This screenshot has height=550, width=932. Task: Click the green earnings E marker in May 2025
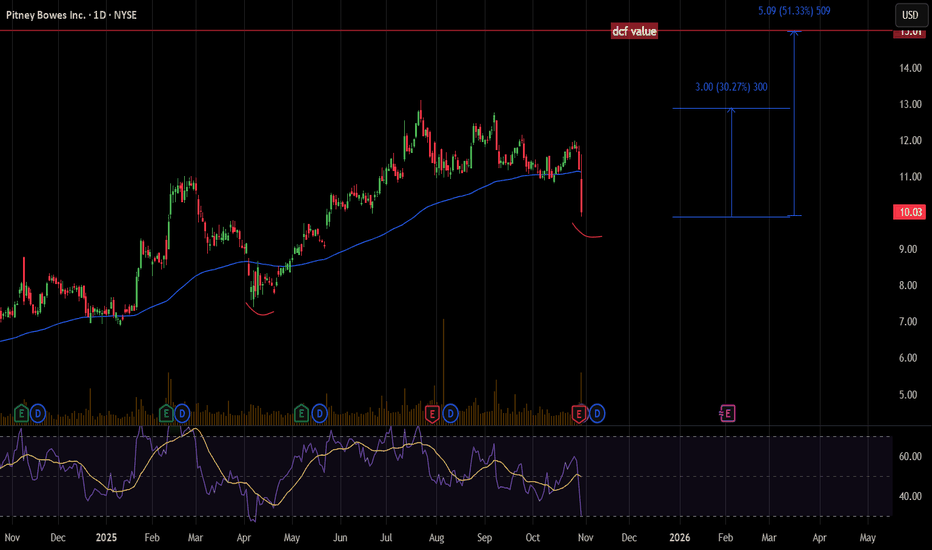pyautogui.click(x=301, y=413)
